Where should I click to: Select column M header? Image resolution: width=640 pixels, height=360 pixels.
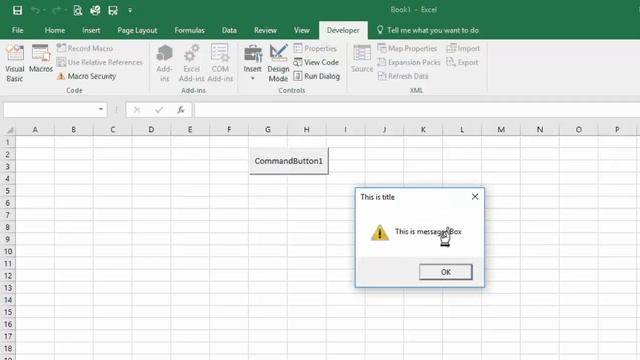pos(501,130)
